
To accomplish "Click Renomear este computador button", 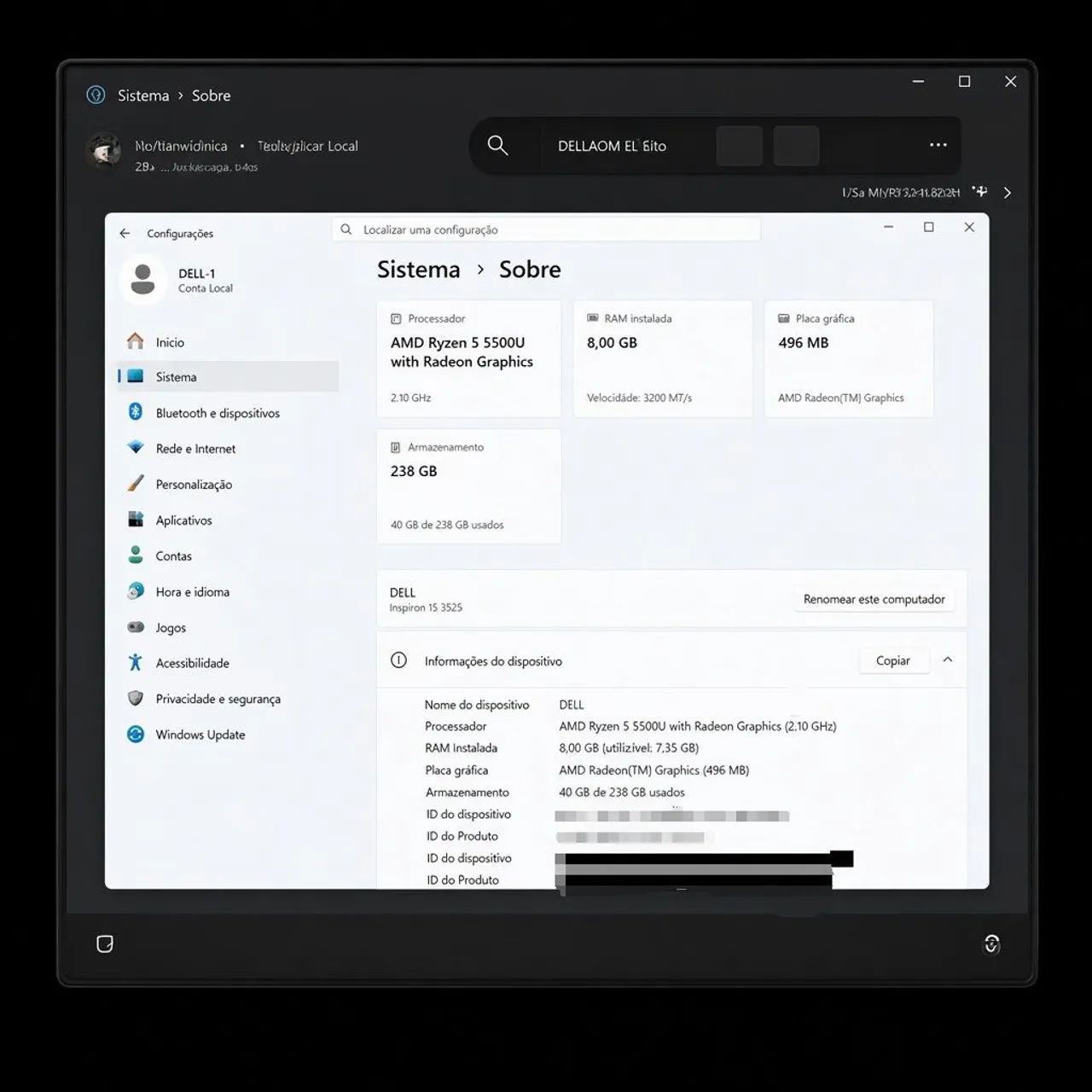I will pyautogui.click(x=874, y=599).
